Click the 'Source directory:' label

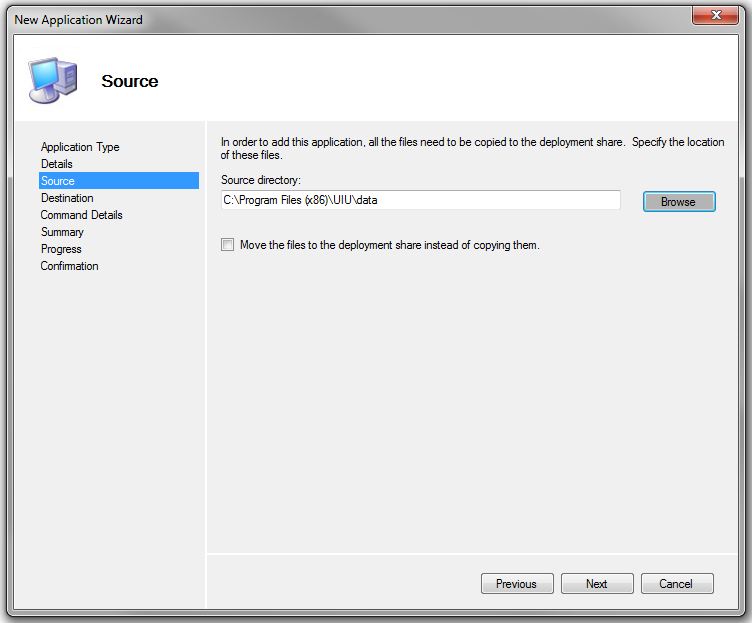[x=261, y=180]
